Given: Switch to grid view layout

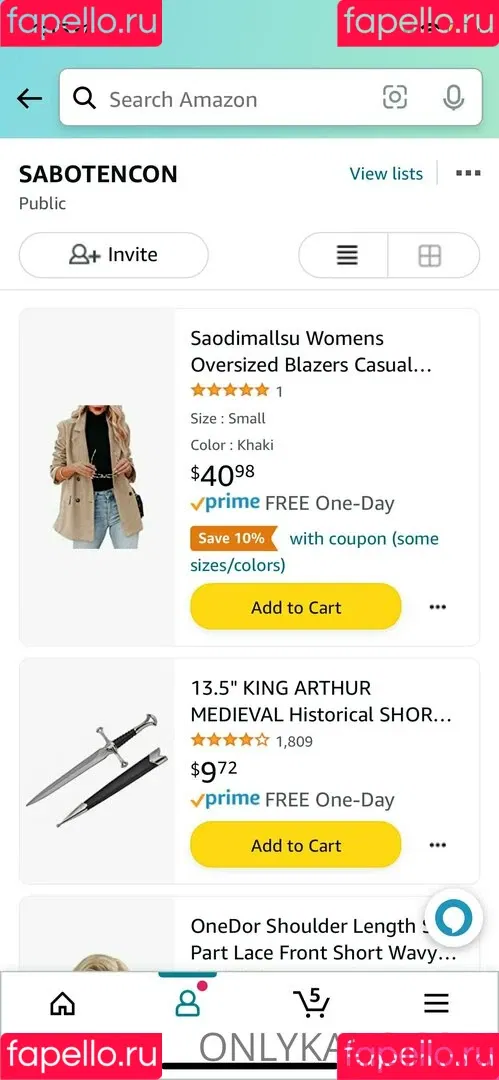Looking at the screenshot, I should (x=430, y=256).
